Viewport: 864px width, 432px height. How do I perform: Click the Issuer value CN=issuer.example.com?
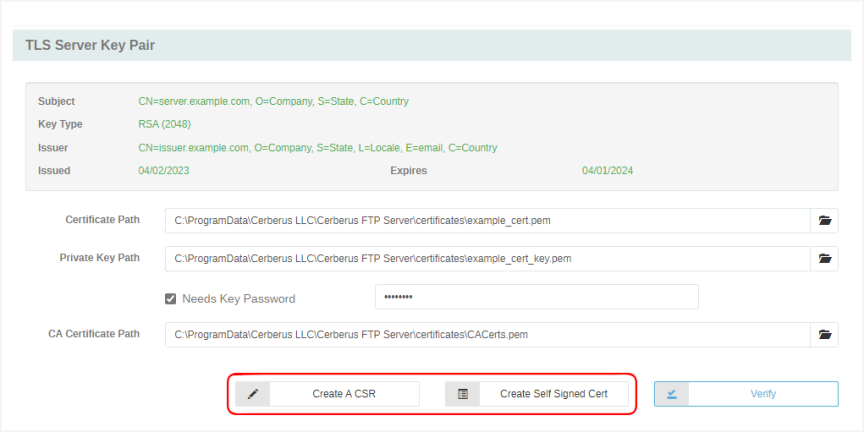tap(317, 148)
